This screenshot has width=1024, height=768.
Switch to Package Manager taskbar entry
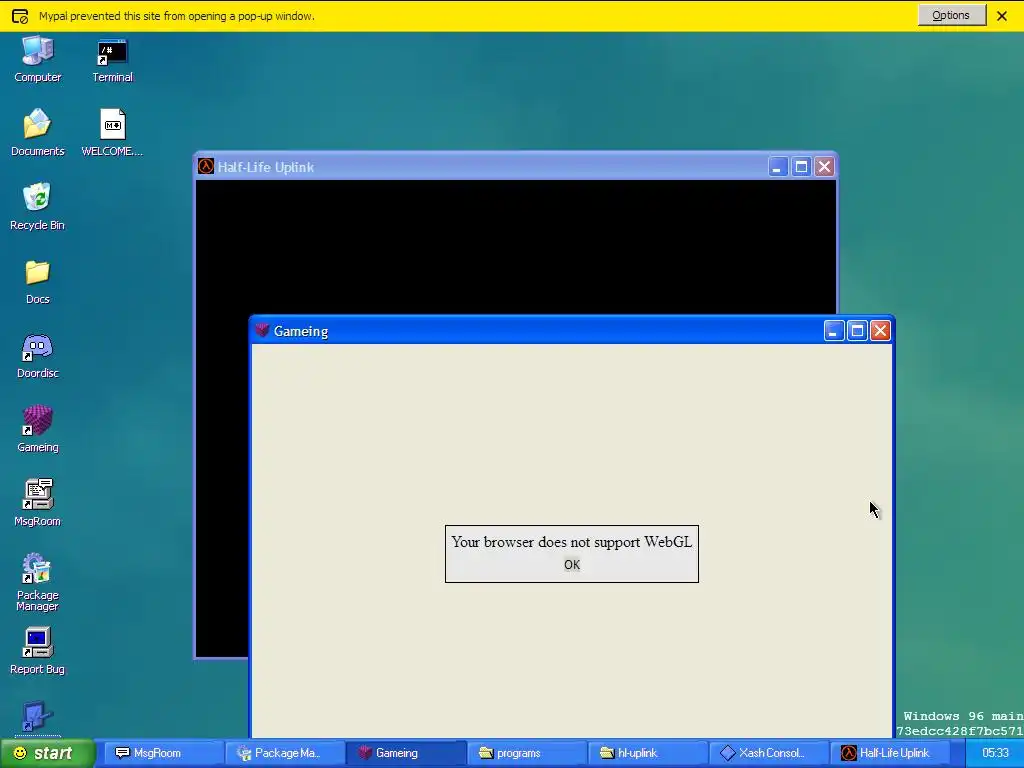[283, 753]
